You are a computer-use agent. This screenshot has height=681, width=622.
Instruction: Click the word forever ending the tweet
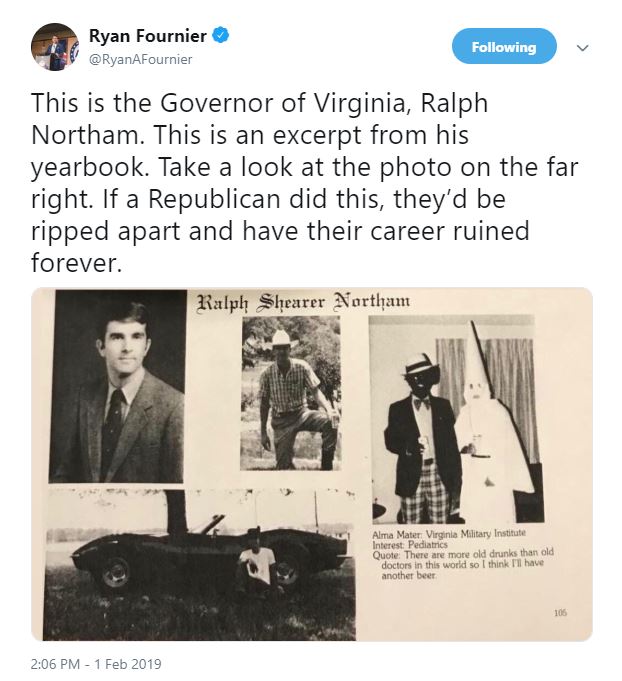(76, 262)
